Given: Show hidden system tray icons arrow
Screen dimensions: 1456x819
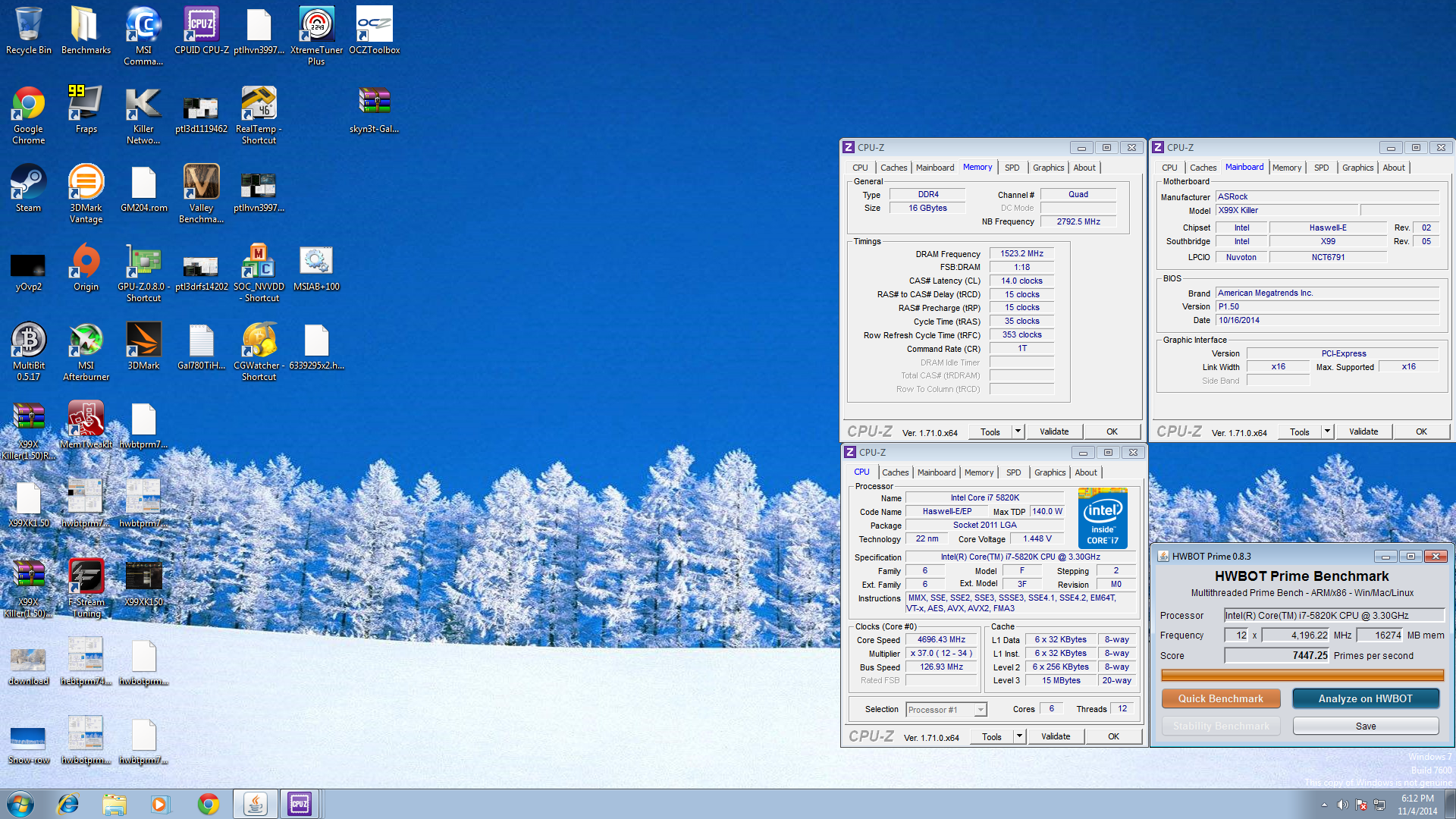Looking at the screenshot, I should [x=1324, y=805].
